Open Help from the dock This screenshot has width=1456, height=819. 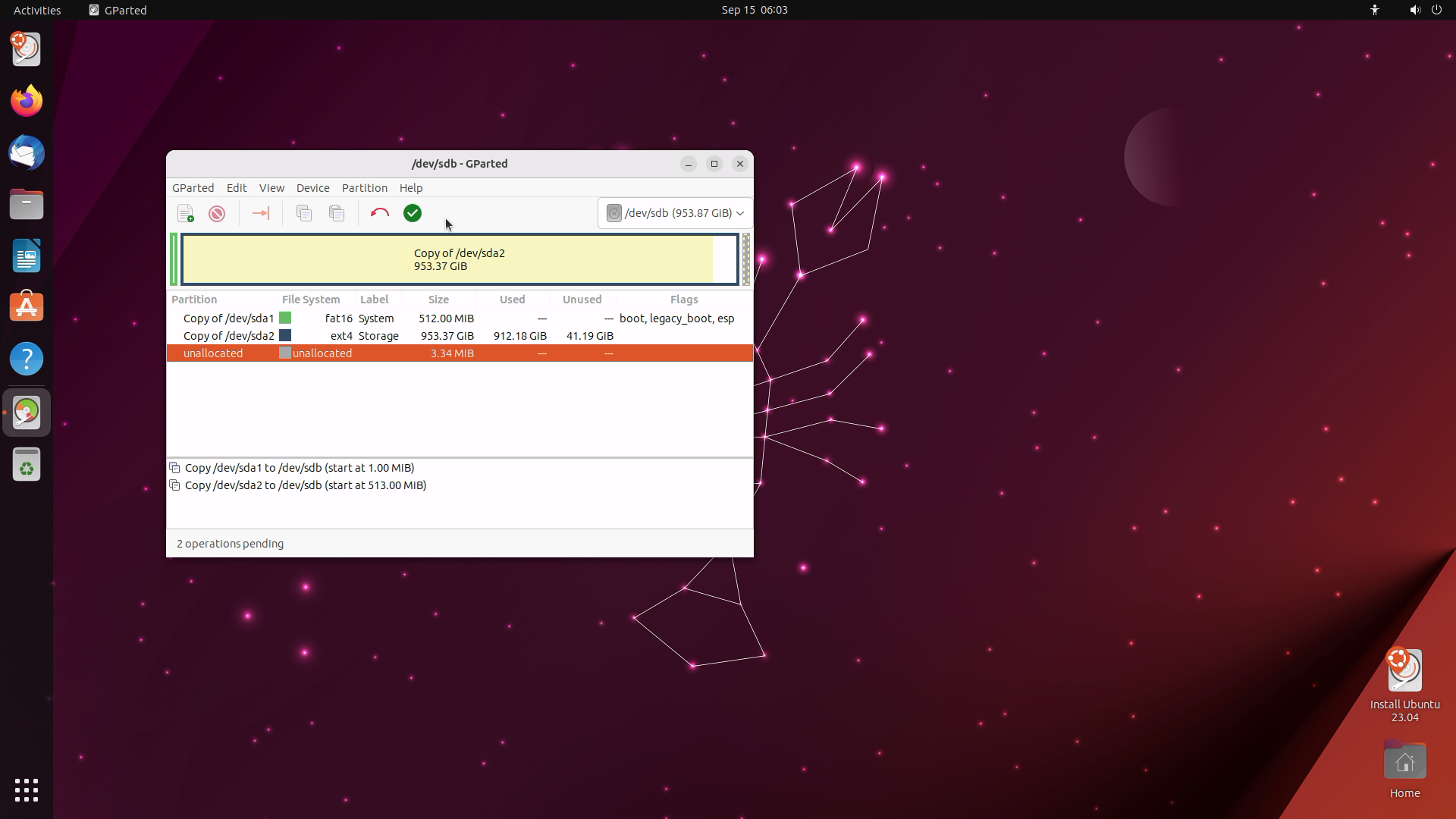[27, 359]
